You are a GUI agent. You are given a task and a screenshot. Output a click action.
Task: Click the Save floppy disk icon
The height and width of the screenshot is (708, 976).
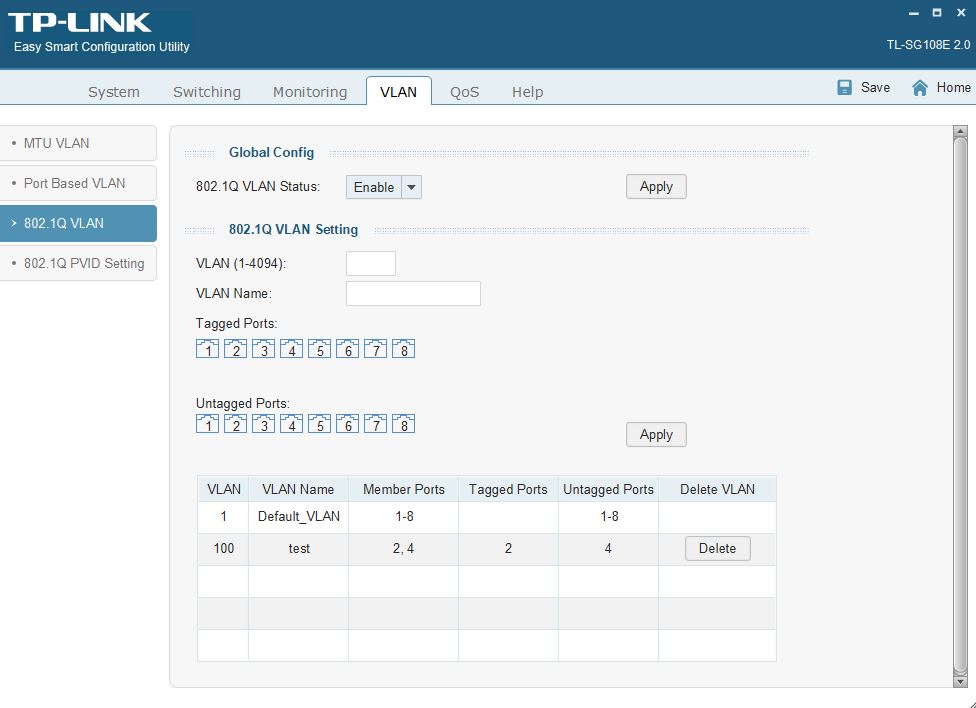[845, 88]
